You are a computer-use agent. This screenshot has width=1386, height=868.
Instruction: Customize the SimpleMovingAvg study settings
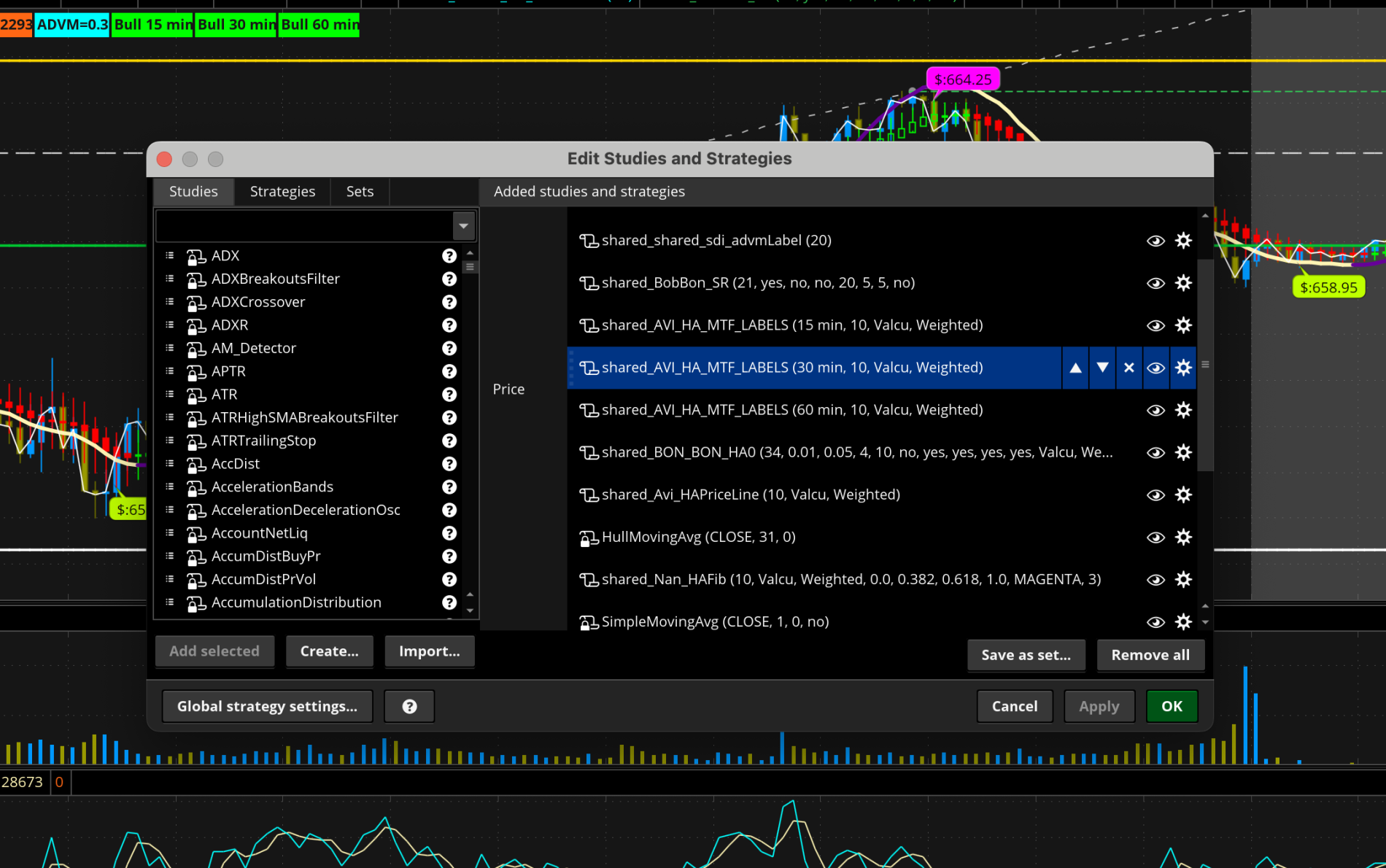tap(1183, 621)
